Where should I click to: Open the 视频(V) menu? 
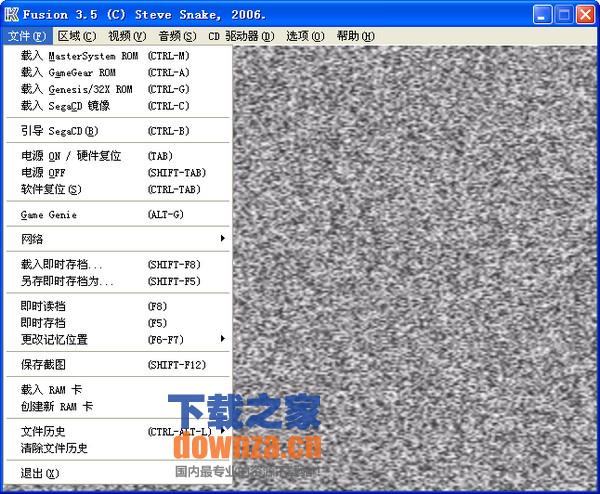tap(127, 36)
